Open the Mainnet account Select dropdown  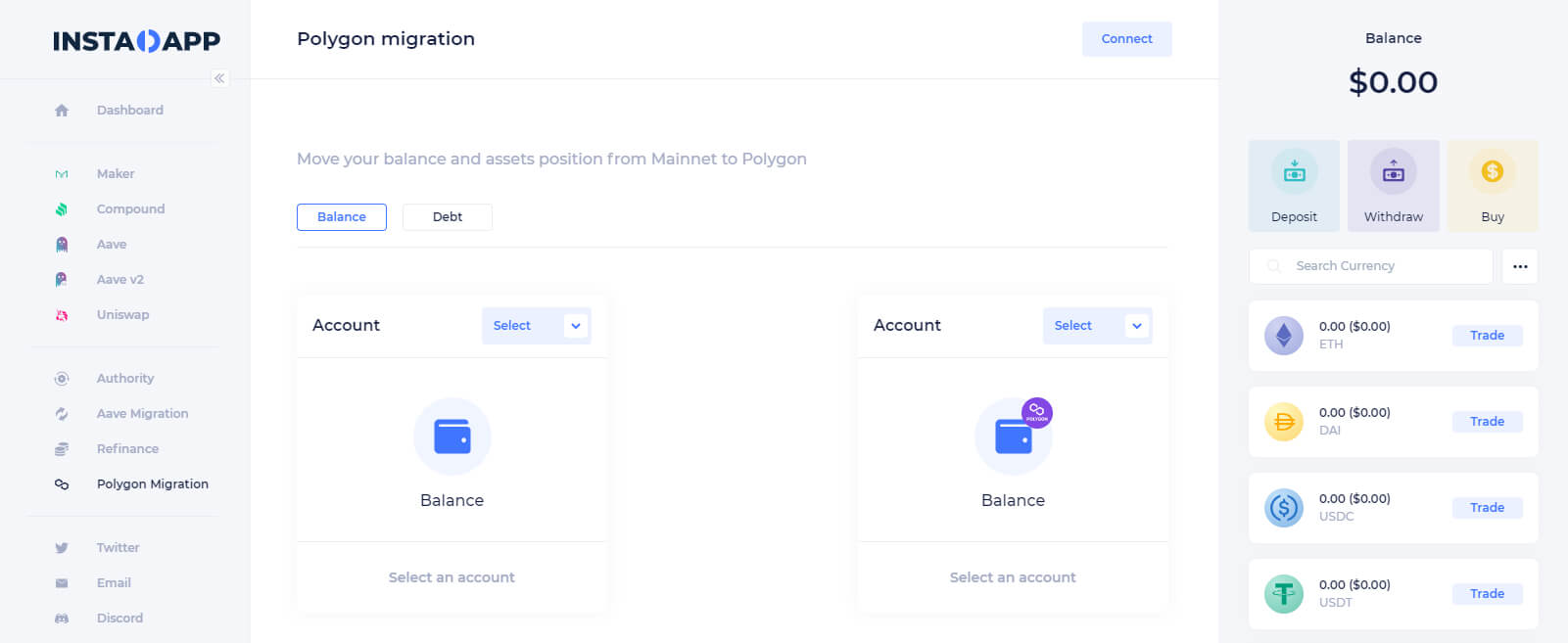coord(536,326)
